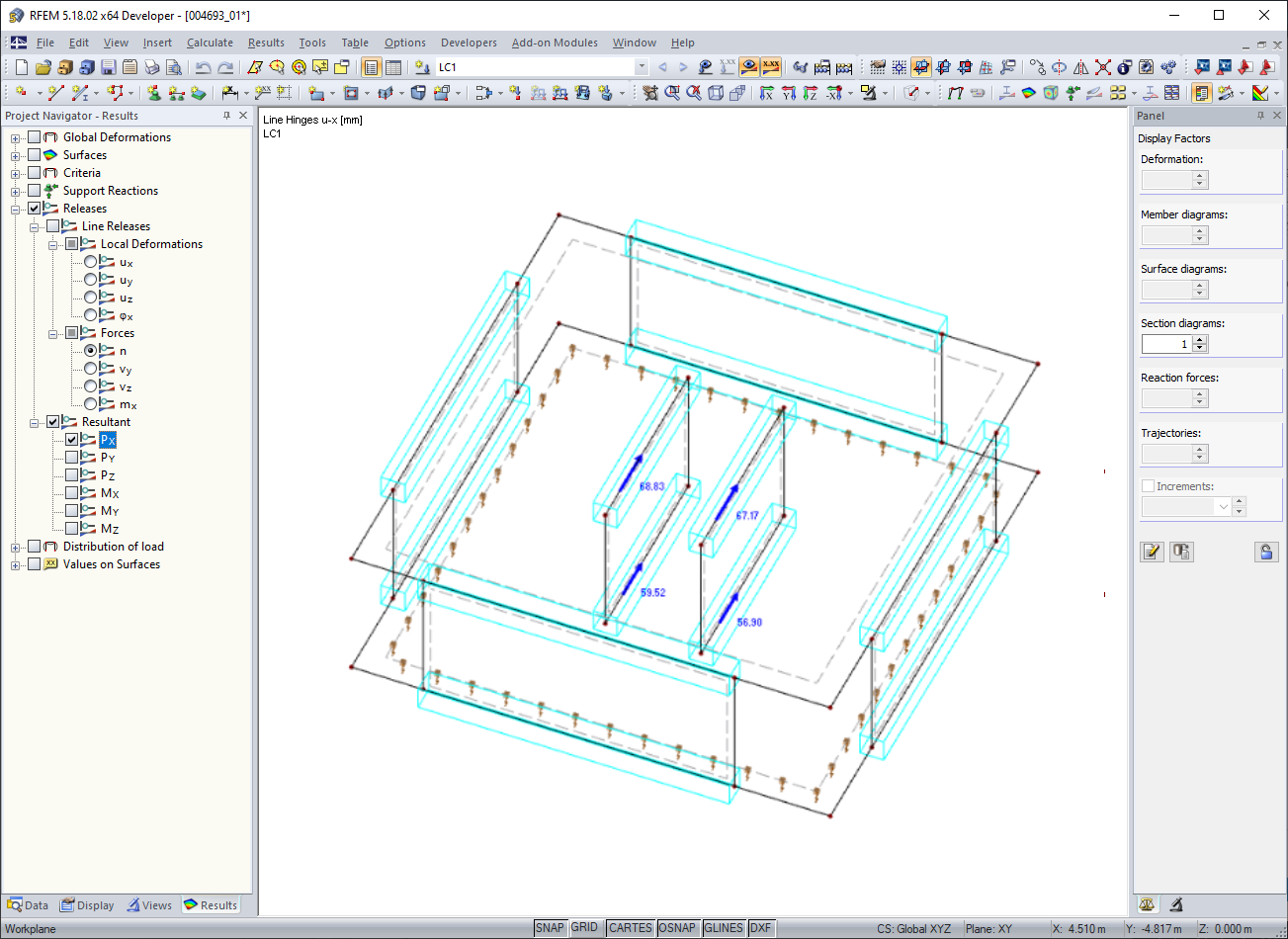Increase Section diagrams factor with up arrow
The width and height of the screenshot is (1288, 939).
1200,340
